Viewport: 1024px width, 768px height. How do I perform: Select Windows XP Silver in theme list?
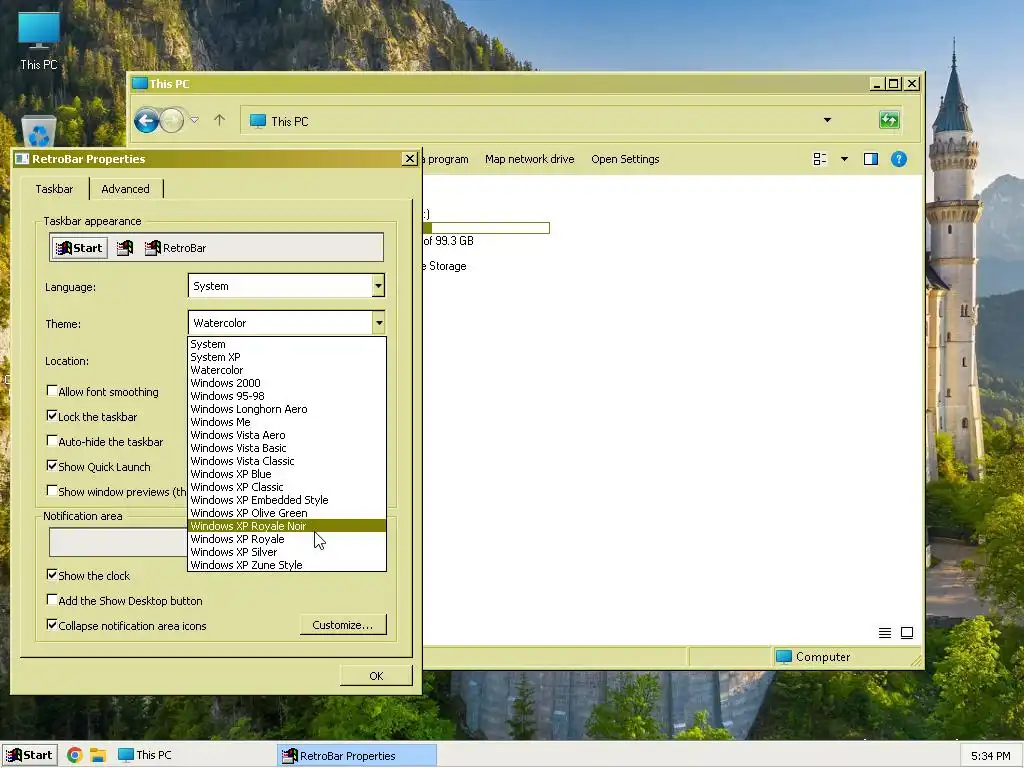click(287, 552)
